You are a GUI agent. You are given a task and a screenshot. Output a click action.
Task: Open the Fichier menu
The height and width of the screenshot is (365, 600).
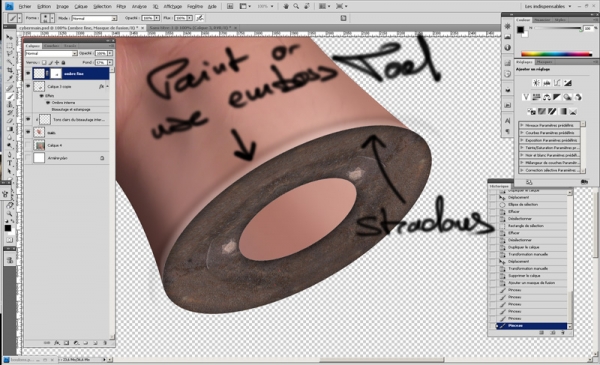pyautogui.click(x=25, y=6)
